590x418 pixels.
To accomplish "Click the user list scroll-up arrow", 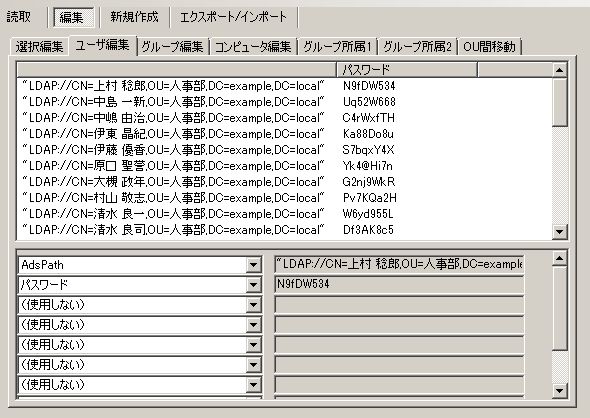I will pyautogui.click(x=560, y=70).
